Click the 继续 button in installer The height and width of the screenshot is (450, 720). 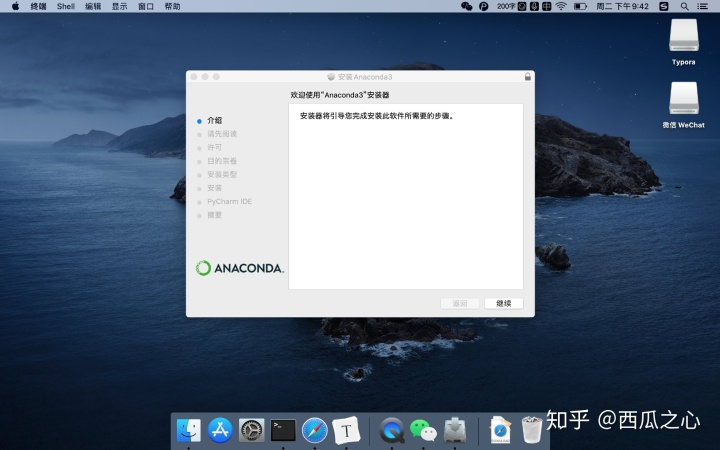coord(504,303)
